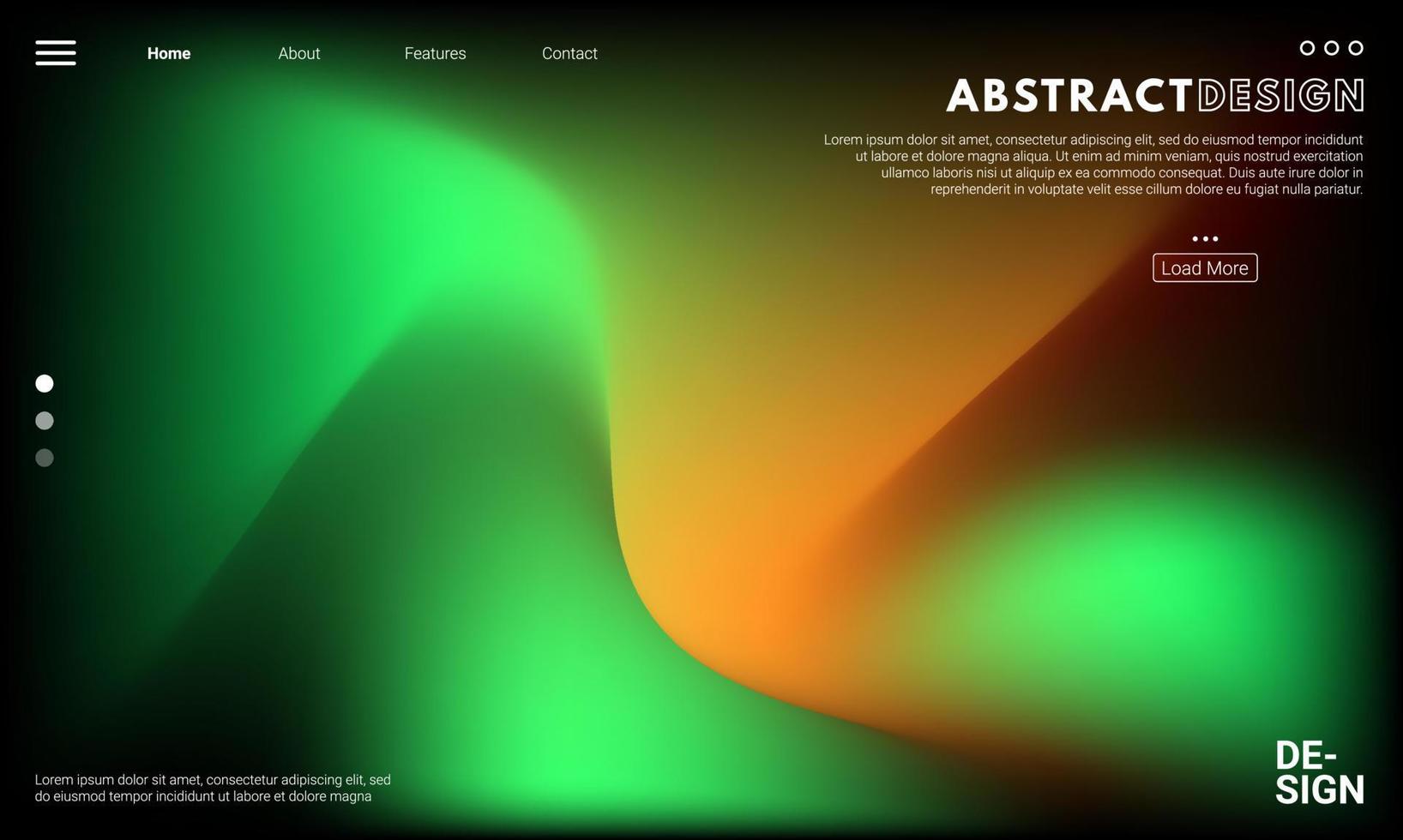This screenshot has width=1403, height=840.
Task: Open the About nav item
Action: 299,53
